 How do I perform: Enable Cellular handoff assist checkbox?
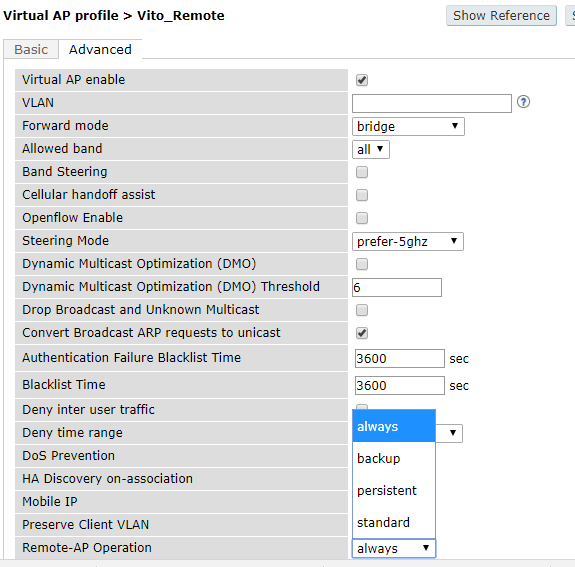[362, 195]
